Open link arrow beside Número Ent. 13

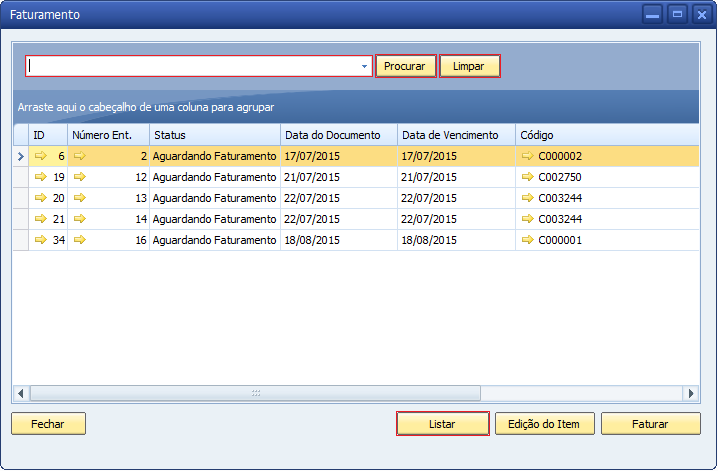[80, 198]
